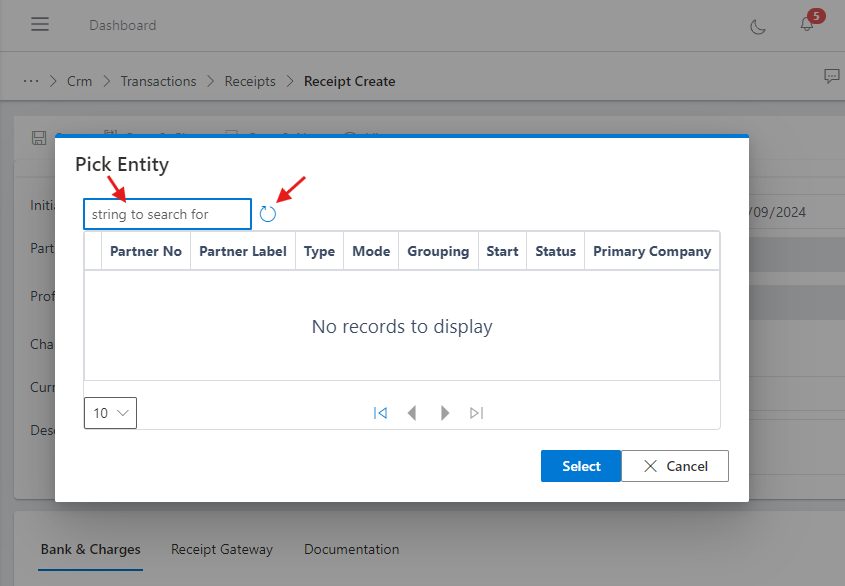Open notifications from the bell icon

pos(806,25)
